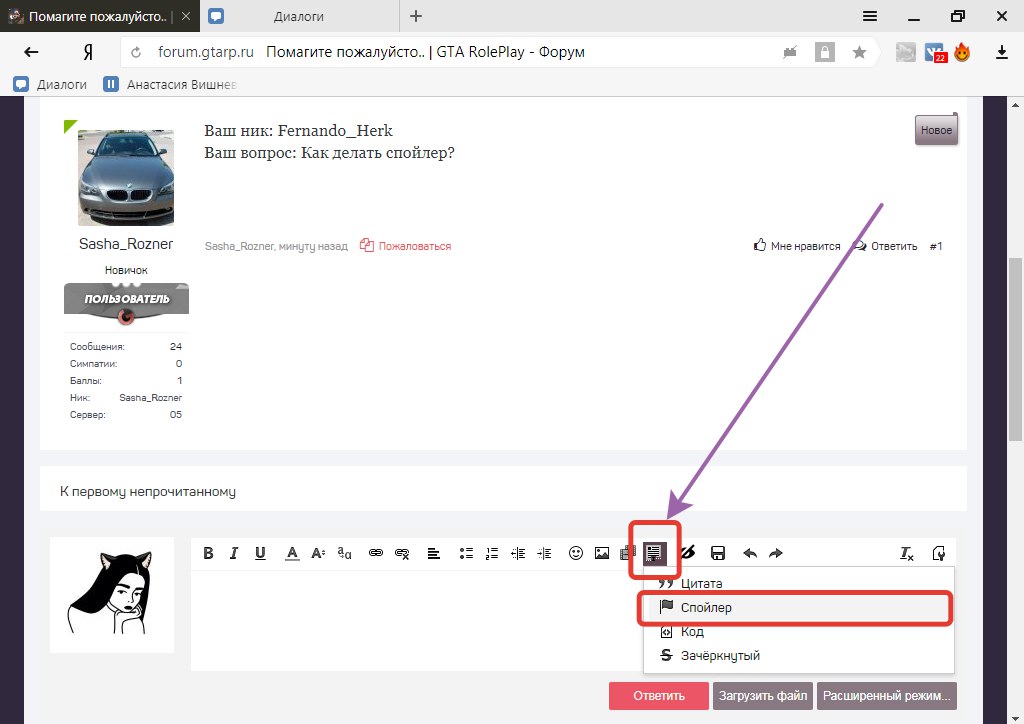Click the insert image icon
Image resolution: width=1024 pixels, height=724 pixels.
(602, 553)
